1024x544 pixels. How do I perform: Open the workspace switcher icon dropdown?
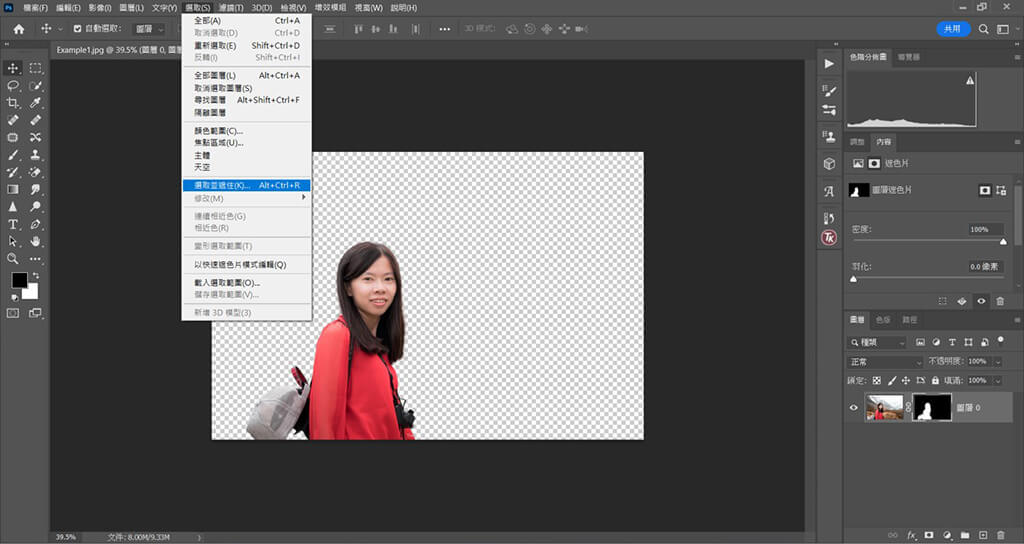coord(1004,29)
